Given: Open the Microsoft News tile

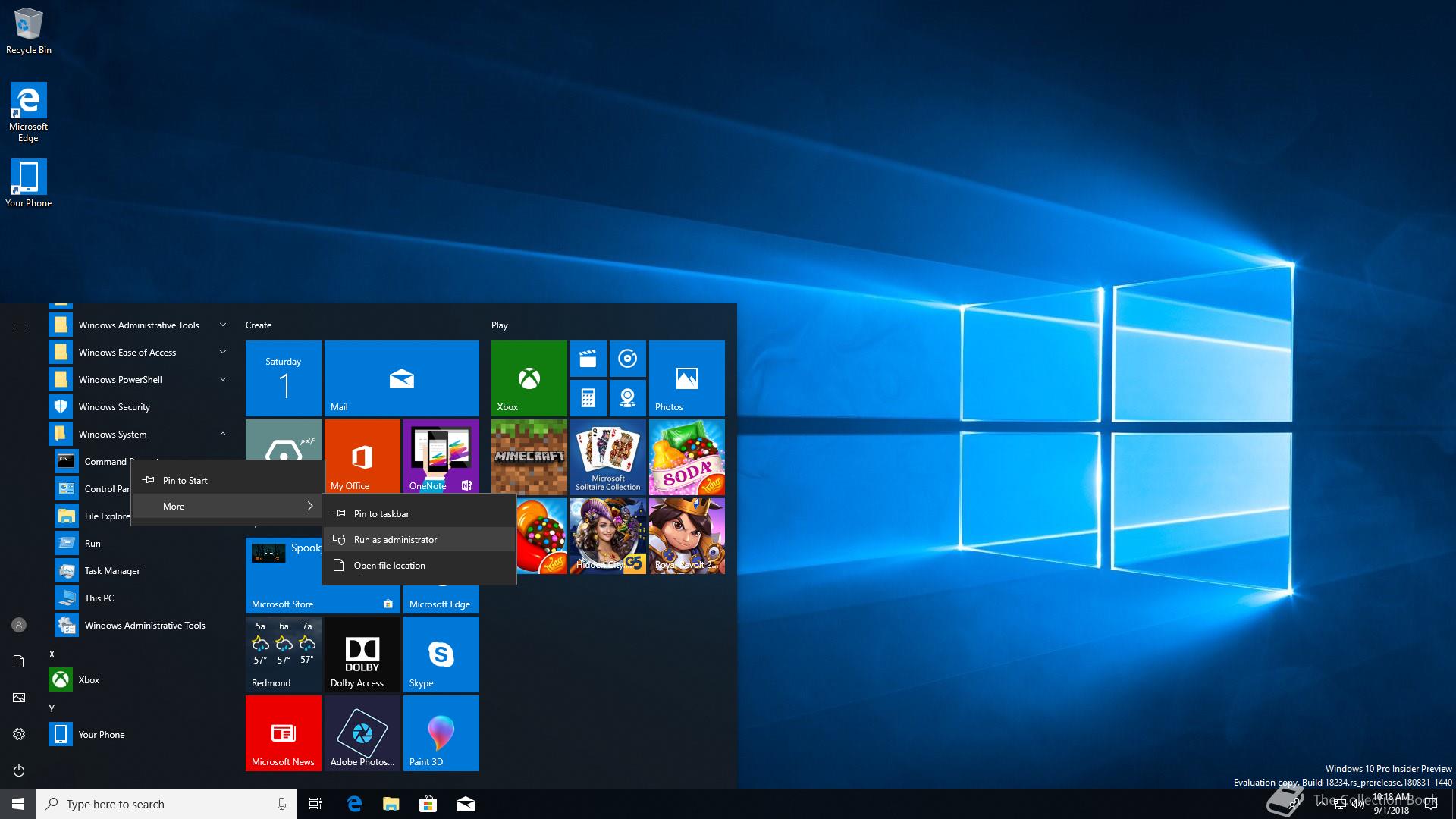Looking at the screenshot, I should [284, 733].
